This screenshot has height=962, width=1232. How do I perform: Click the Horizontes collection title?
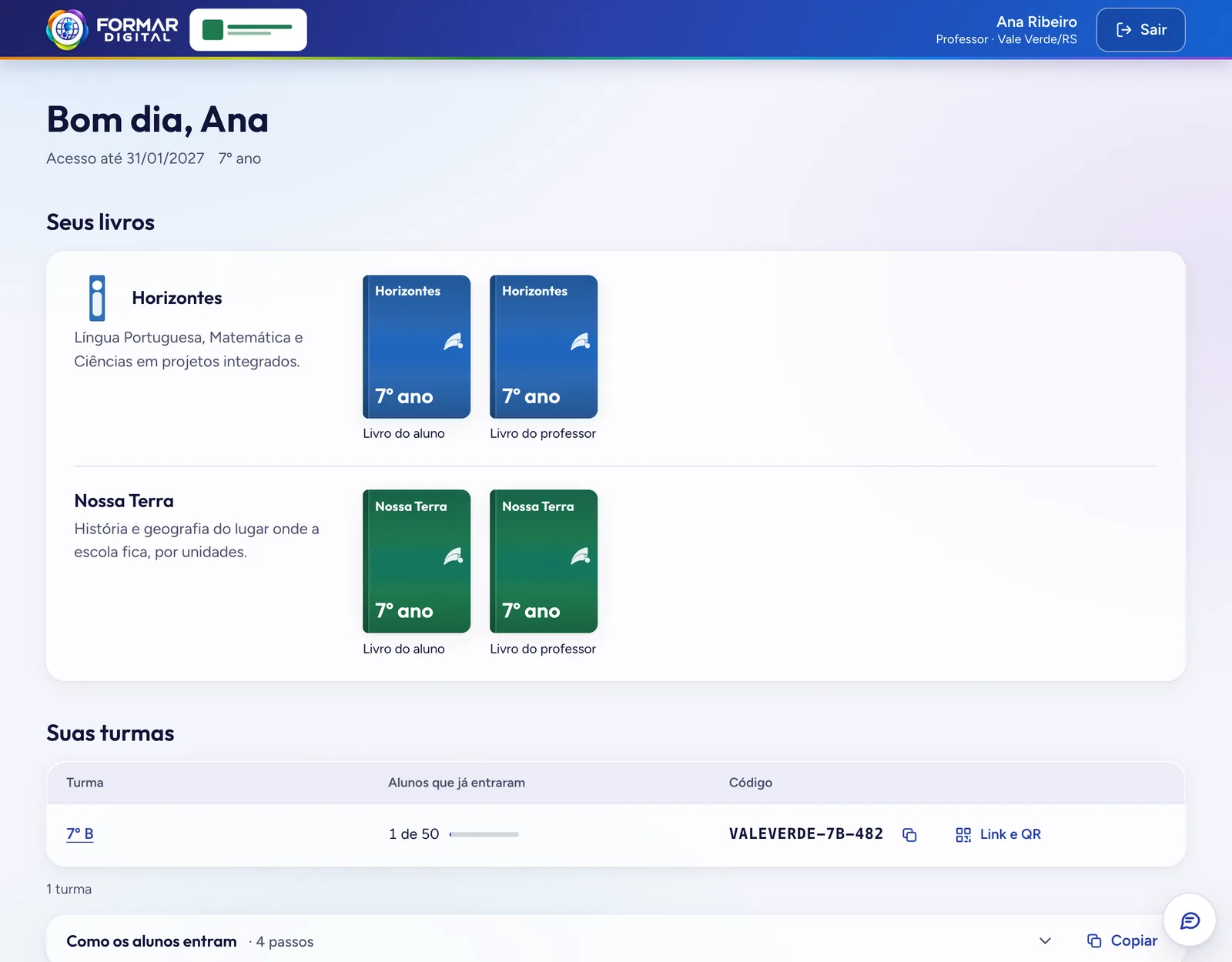coord(177,298)
